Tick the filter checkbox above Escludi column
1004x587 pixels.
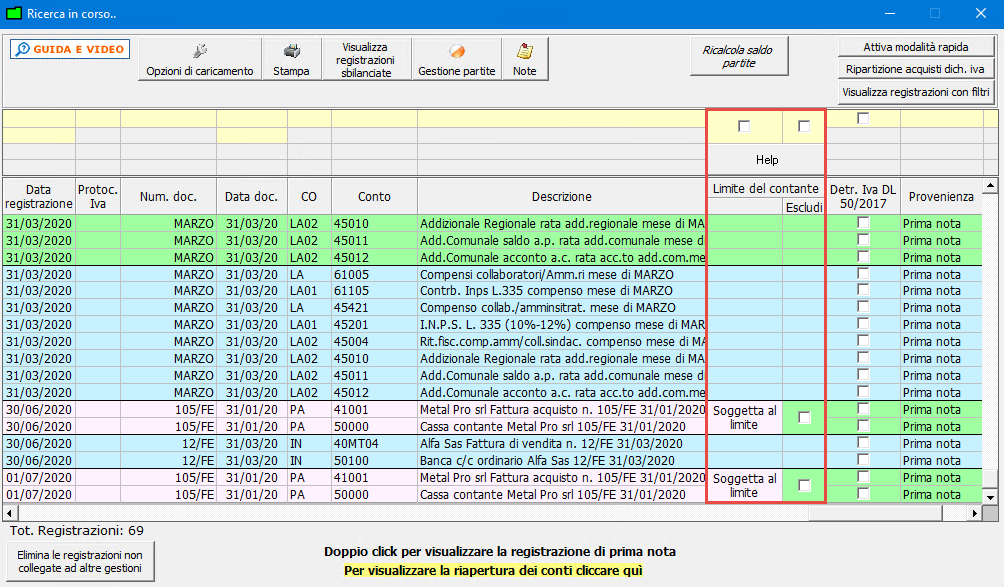[804, 126]
